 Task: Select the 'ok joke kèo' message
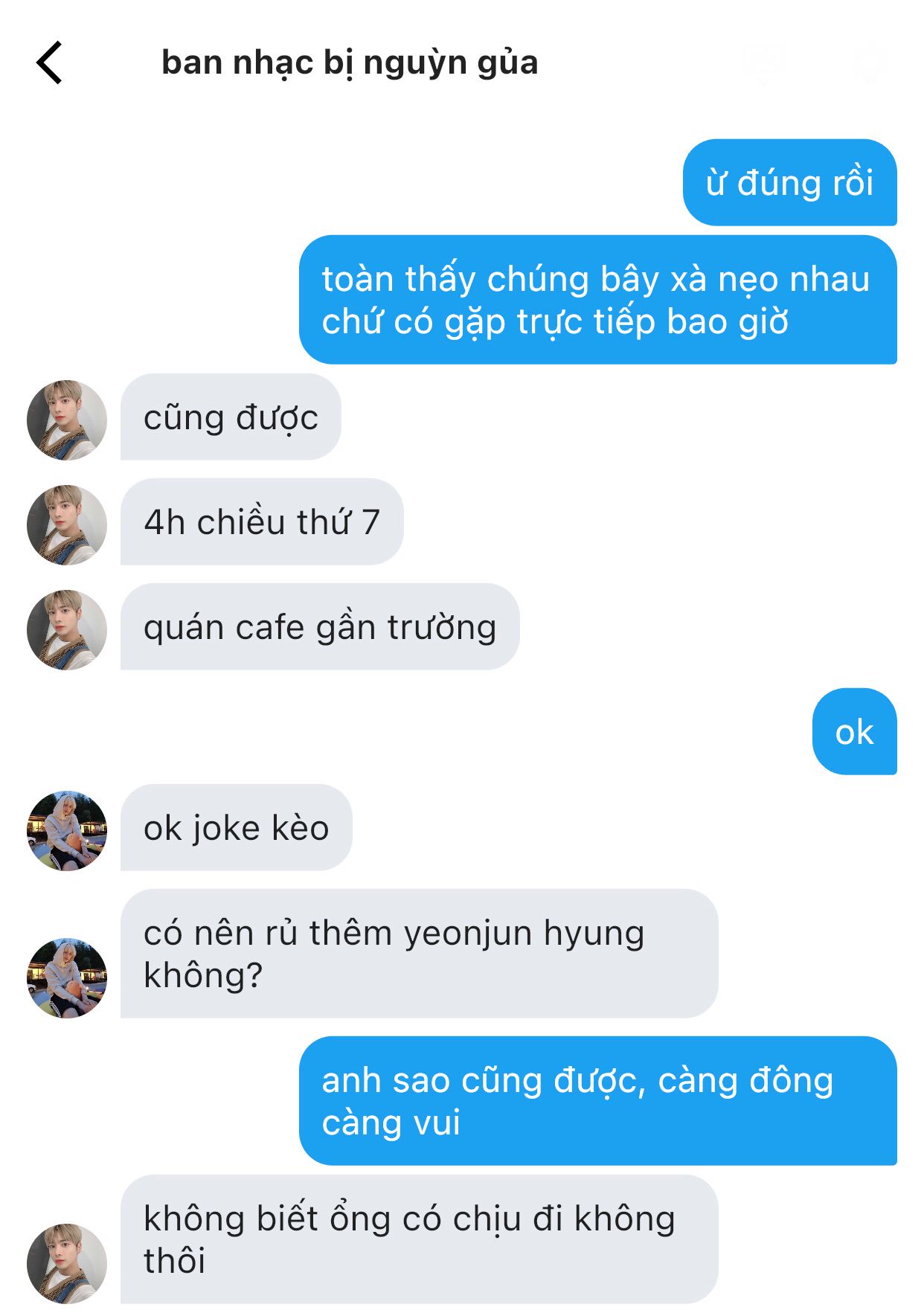click(x=237, y=827)
